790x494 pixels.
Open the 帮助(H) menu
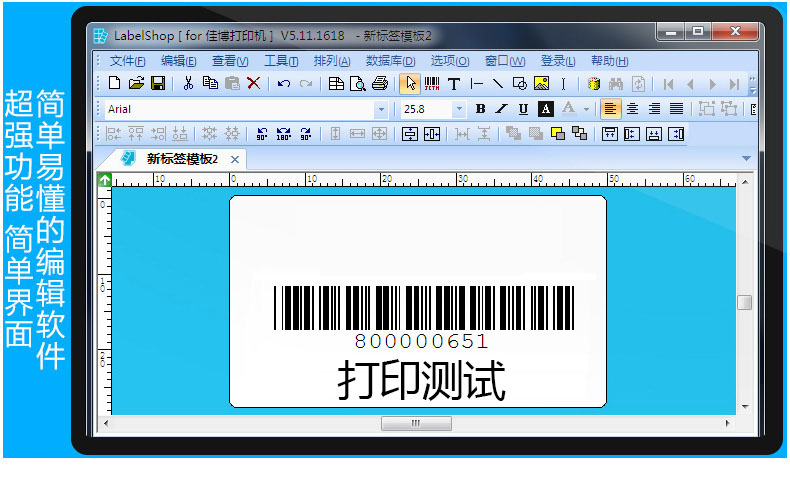pyautogui.click(x=610, y=61)
